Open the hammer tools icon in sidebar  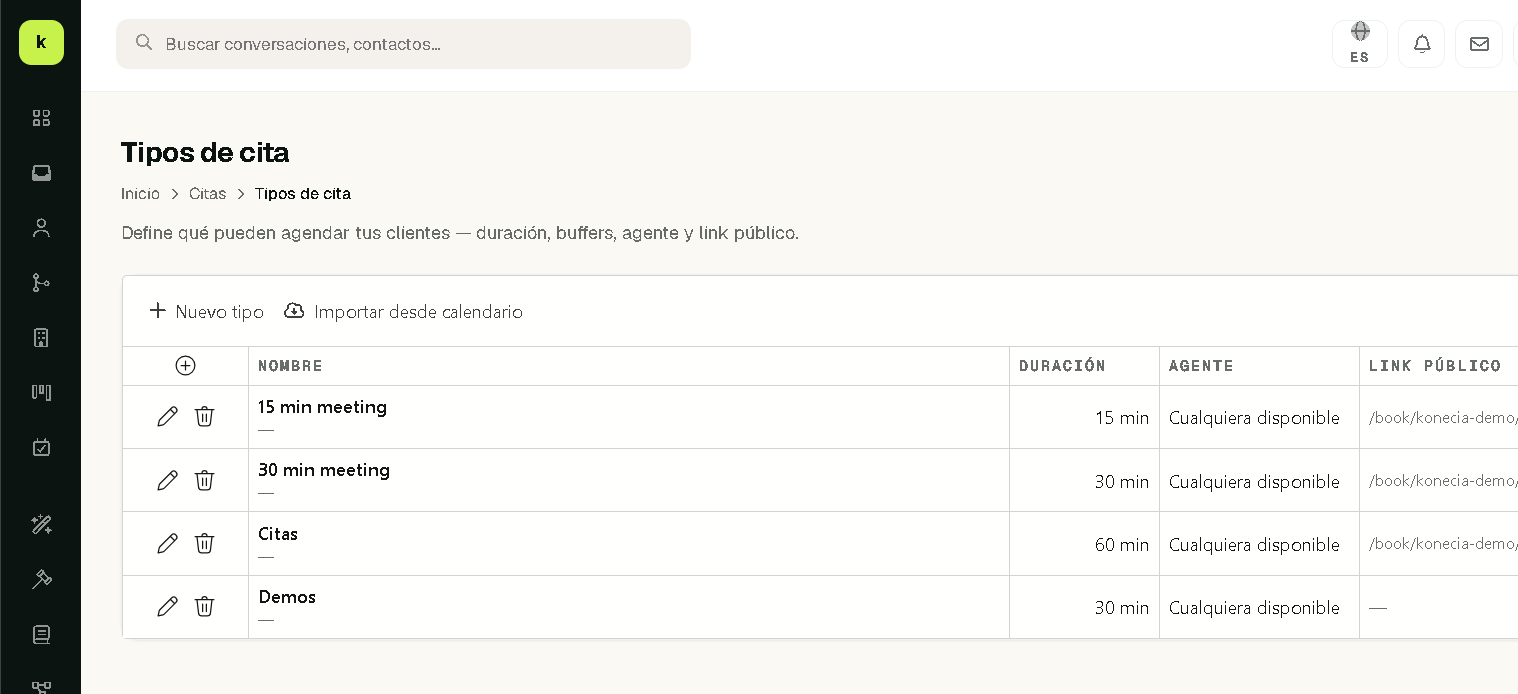point(41,579)
